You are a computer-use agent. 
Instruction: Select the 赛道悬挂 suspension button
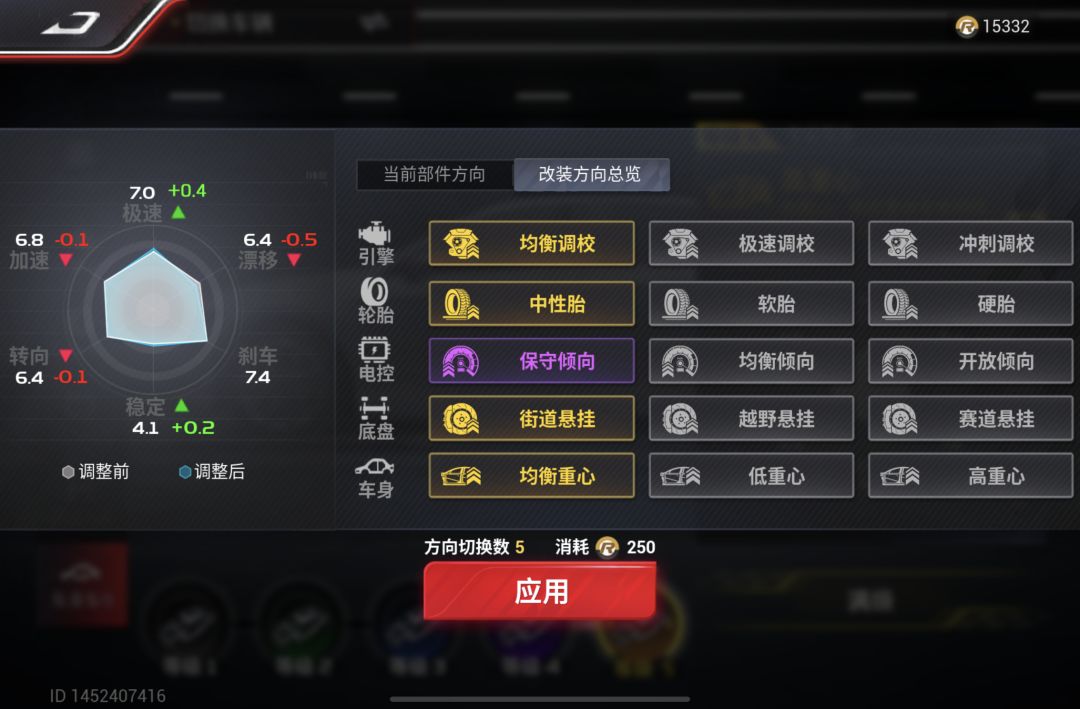pos(970,418)
